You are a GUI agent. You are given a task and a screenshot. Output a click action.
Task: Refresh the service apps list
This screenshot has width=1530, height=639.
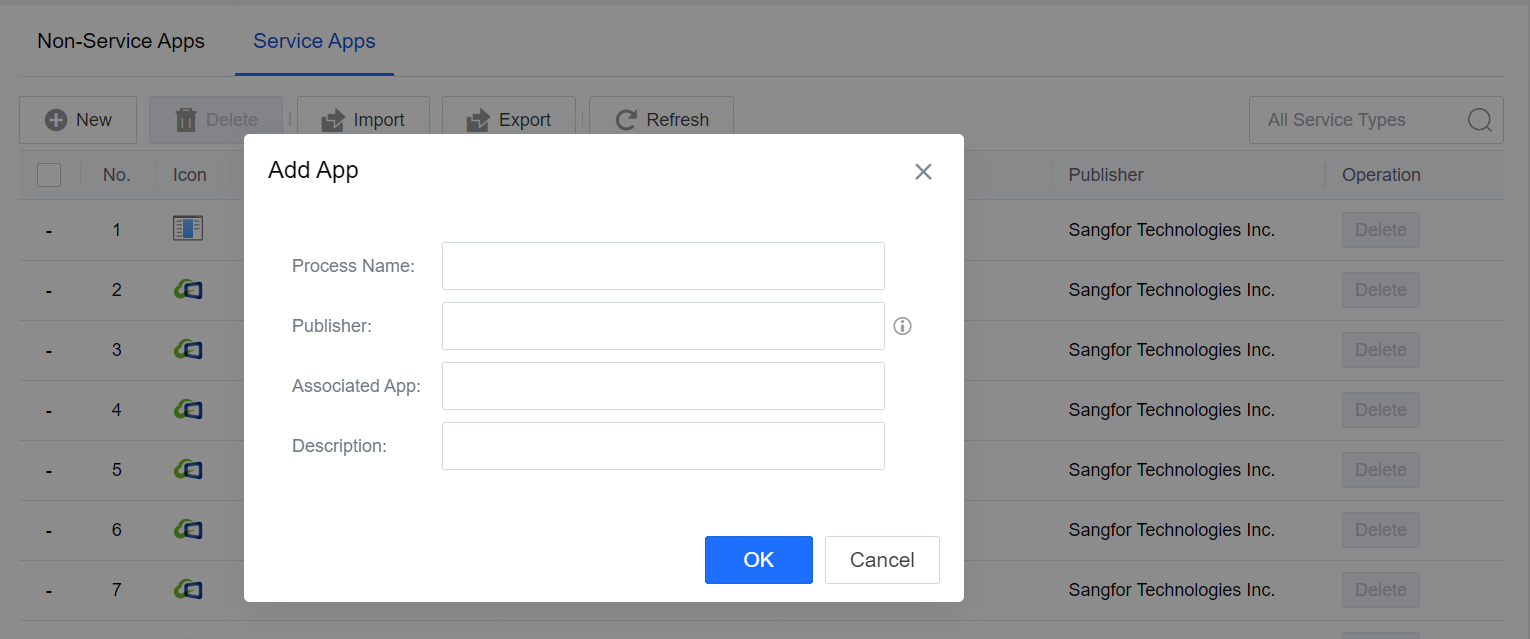(661, 120)
